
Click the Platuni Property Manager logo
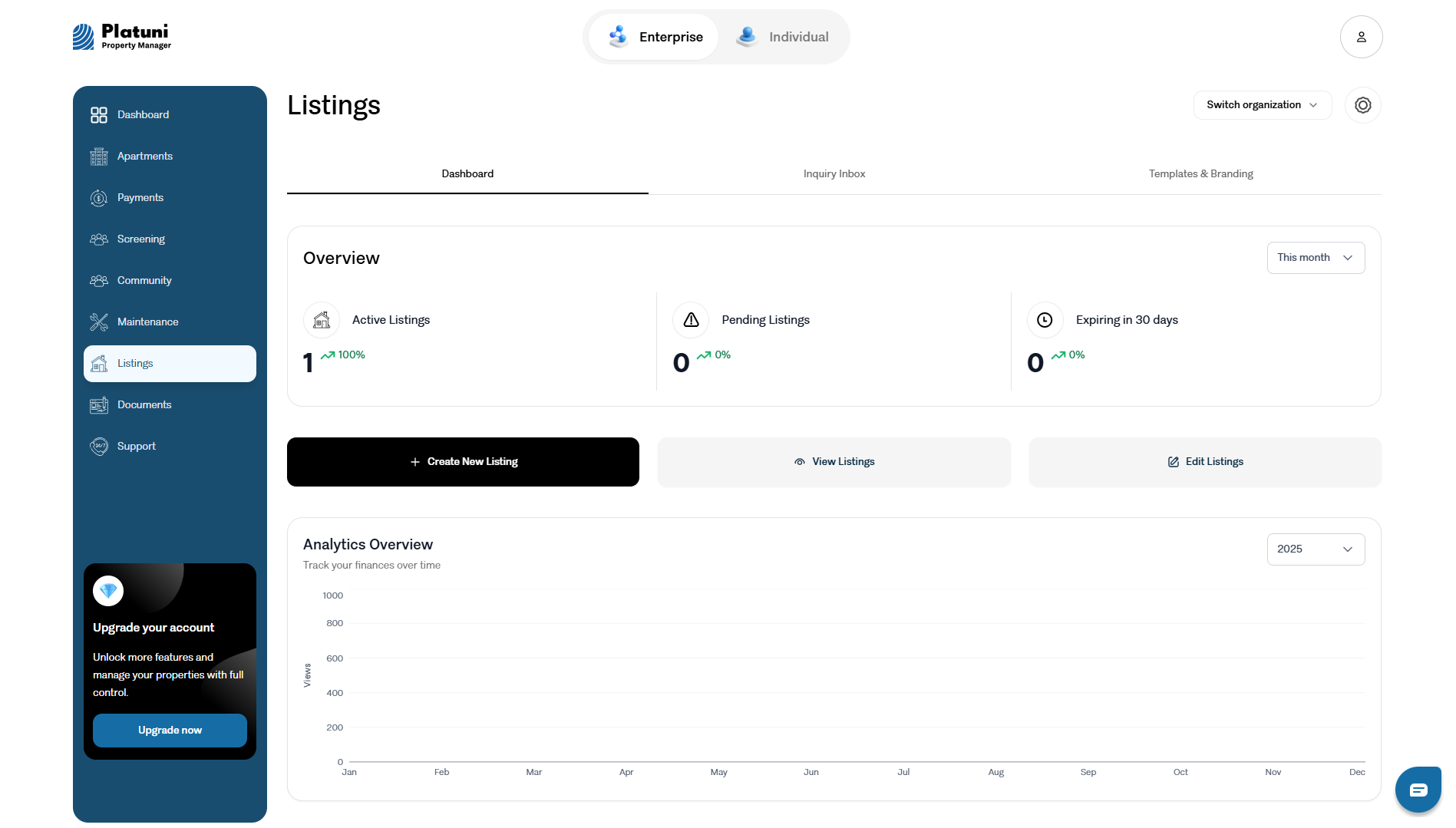(x=122, y=37)
